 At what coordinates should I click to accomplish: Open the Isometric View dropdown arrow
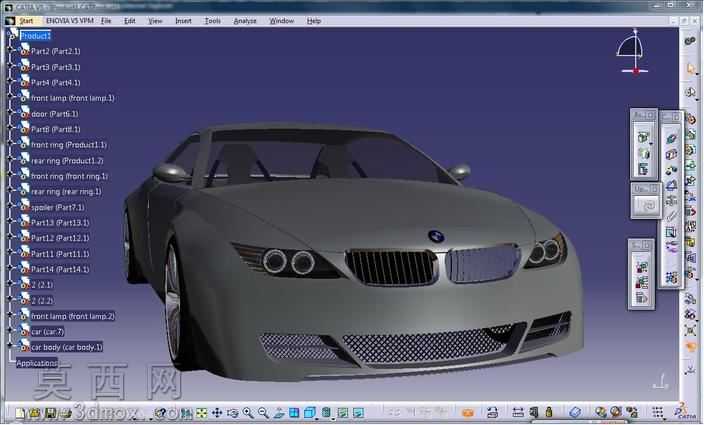click(x=317, y=419)
